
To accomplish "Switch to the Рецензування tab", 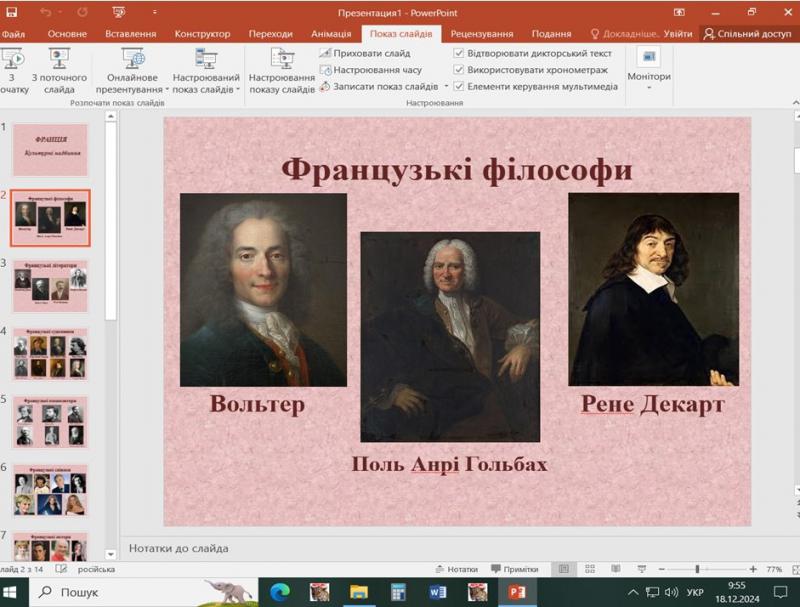I will pyautogui.click(x=482, y=34).
